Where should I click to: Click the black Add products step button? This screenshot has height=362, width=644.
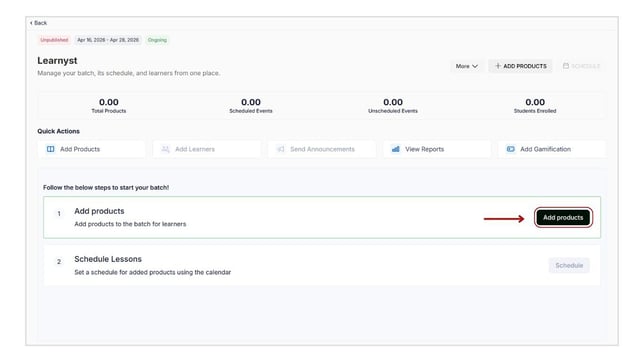click(x=563, y=217)
